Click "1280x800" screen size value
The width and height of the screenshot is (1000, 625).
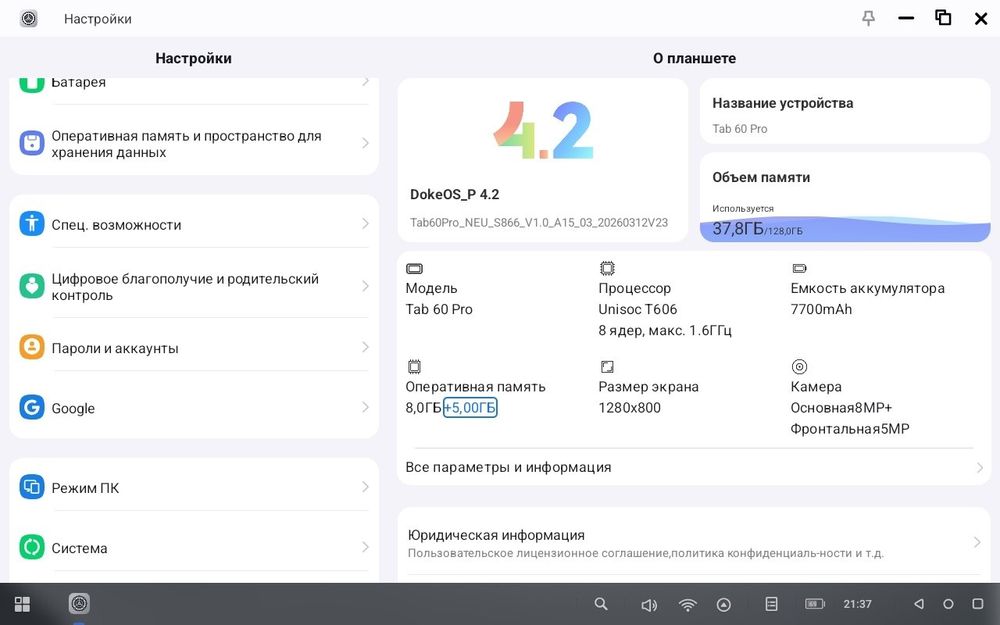(x=629, y=408)
